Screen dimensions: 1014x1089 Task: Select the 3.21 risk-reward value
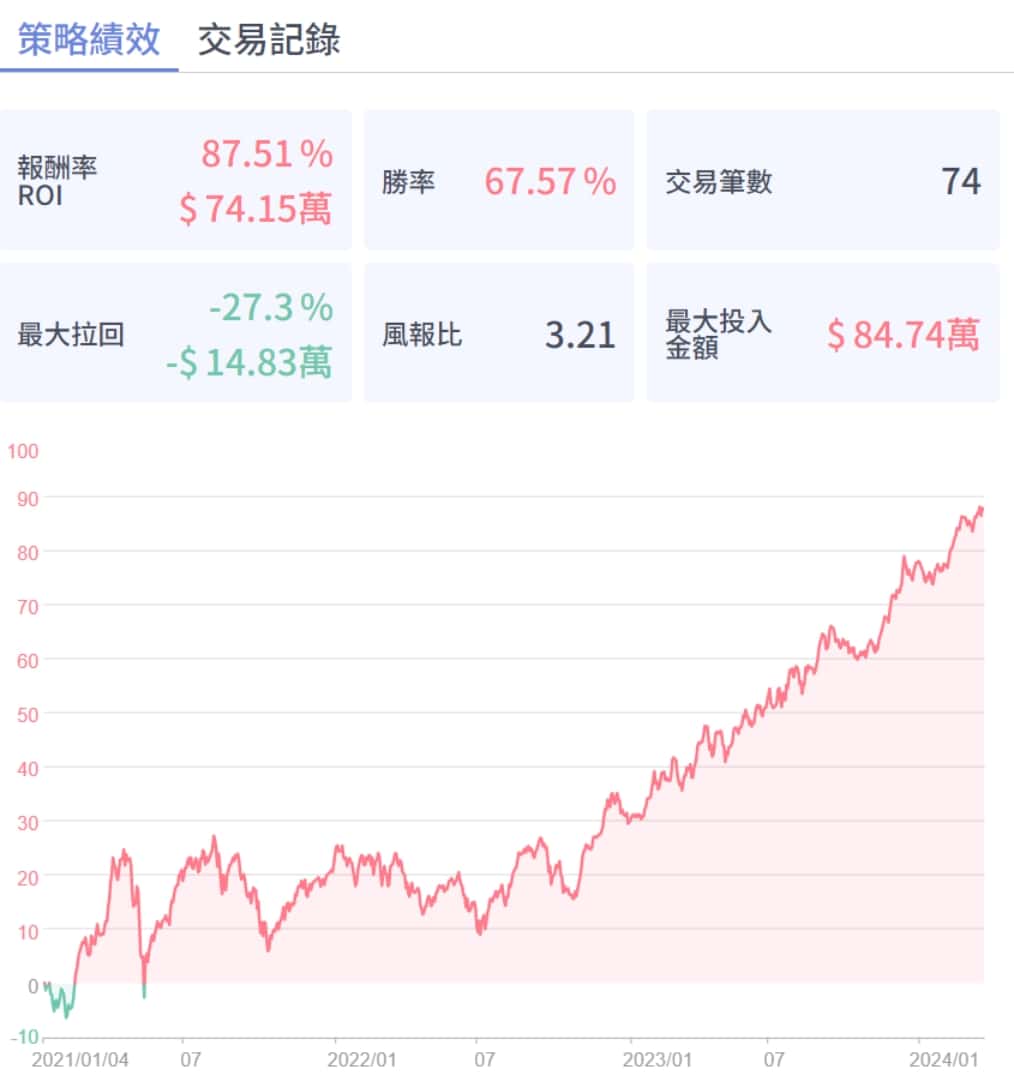pos(580,335)
